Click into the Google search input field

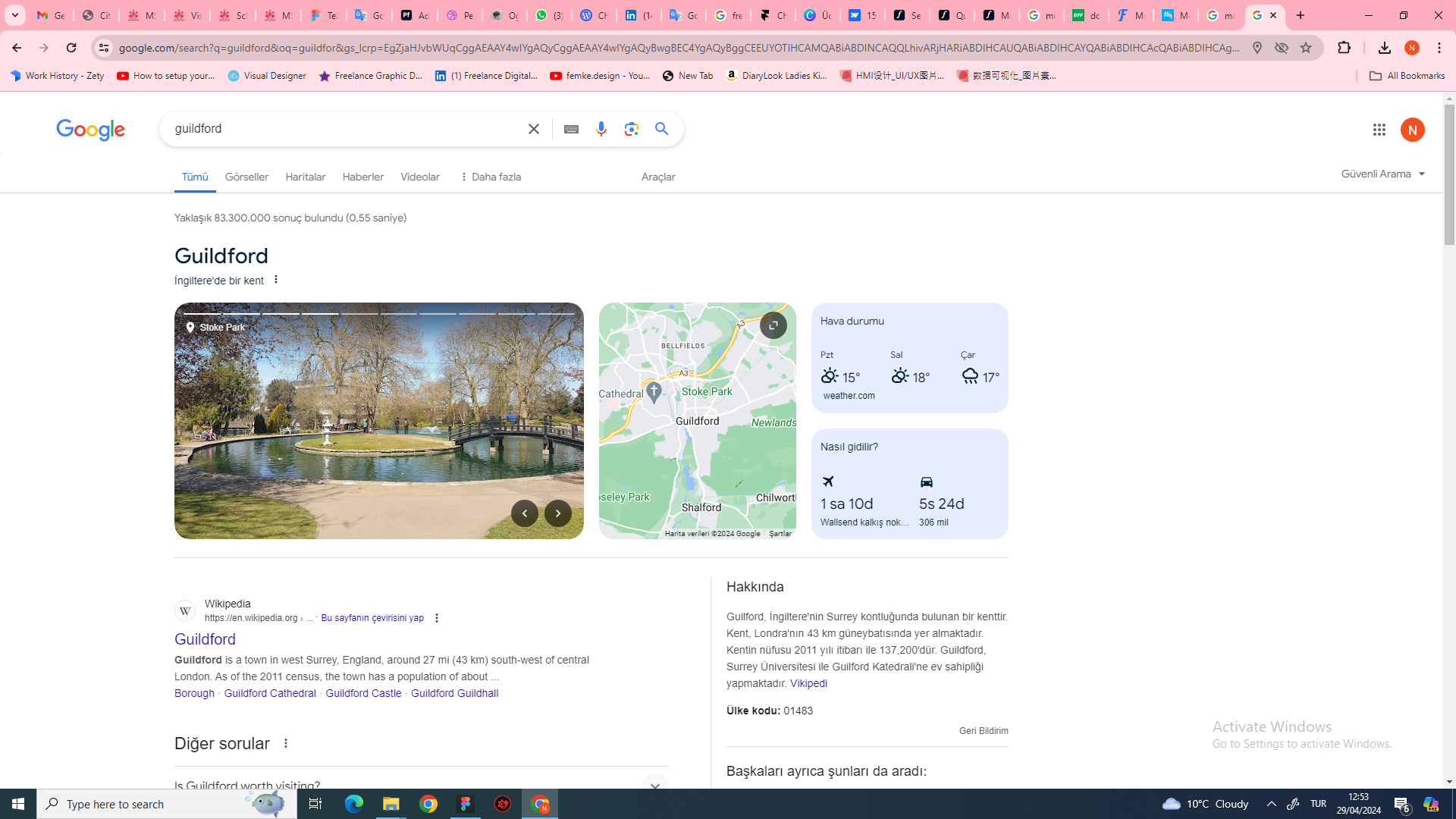tap(341, 129)
